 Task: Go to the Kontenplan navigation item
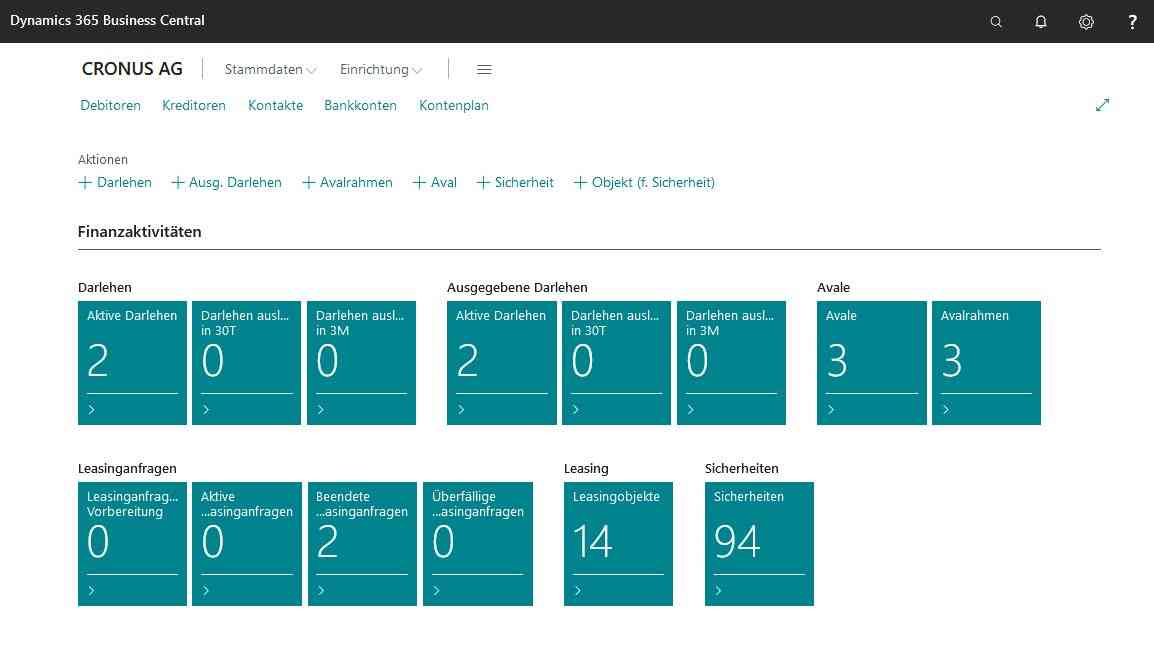point(453,105)
